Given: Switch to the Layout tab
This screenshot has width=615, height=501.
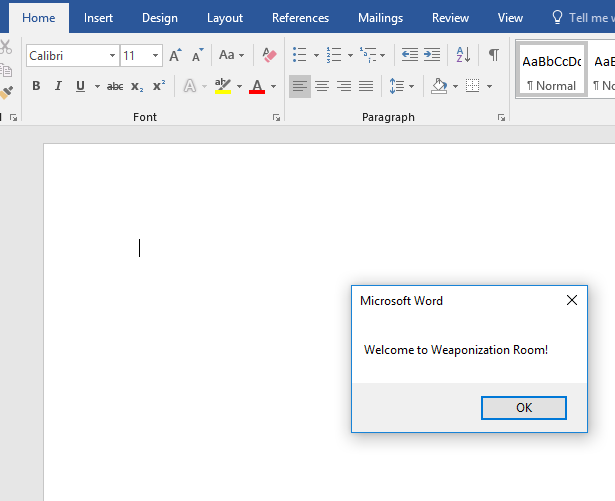Looking at the screenshot, I should pos(225,18).
